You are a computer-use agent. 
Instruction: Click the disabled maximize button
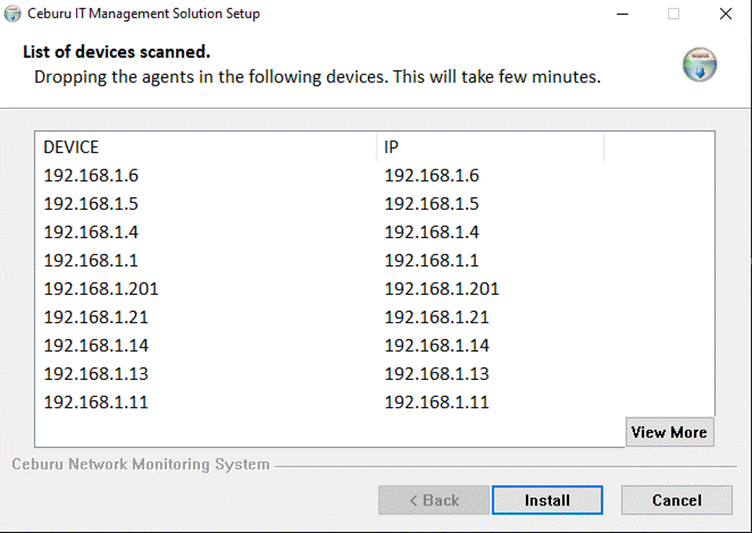pos(673,14)
